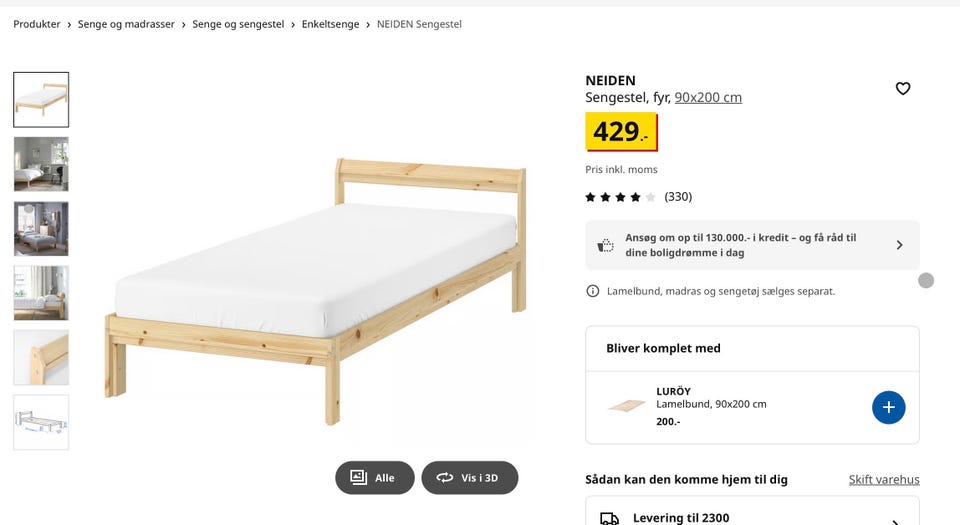Add LURÖY slatted base with plus button
Screen dimensions: 960x525
[x=888, y=407]
